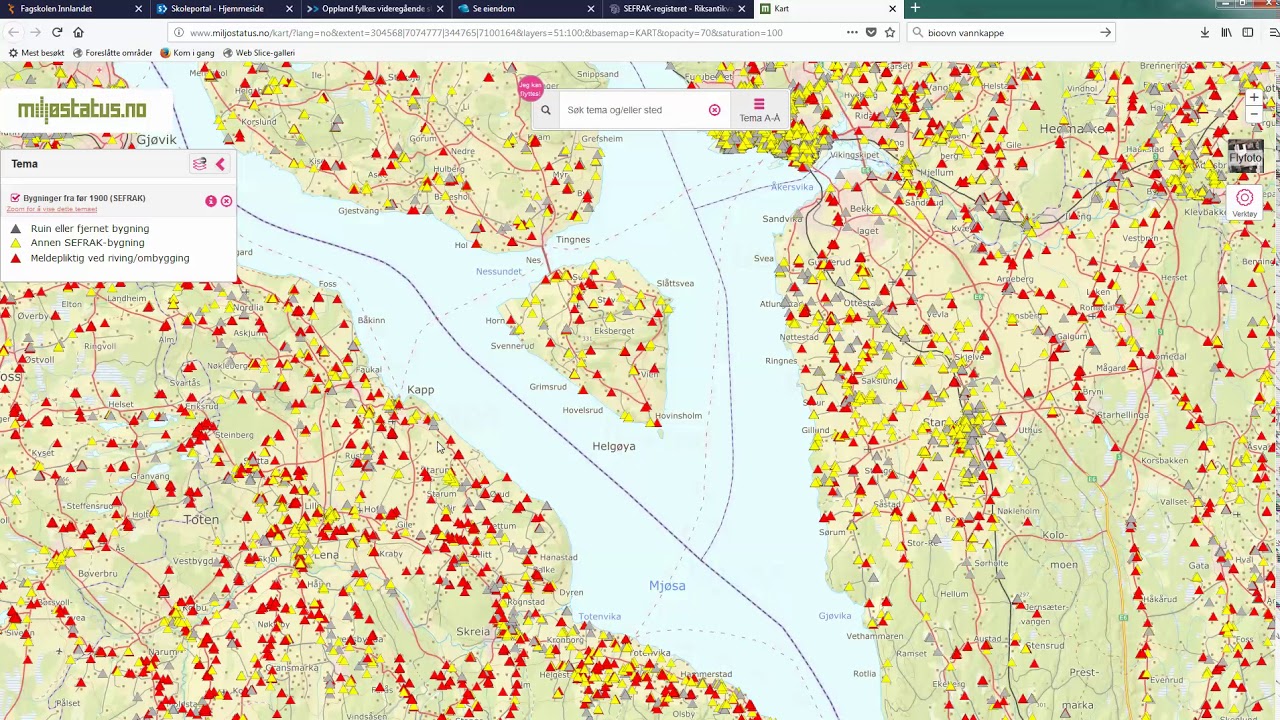
Task: Open the 'Mest besøkt' bookmarks folder
Action: tap(36, 53)
